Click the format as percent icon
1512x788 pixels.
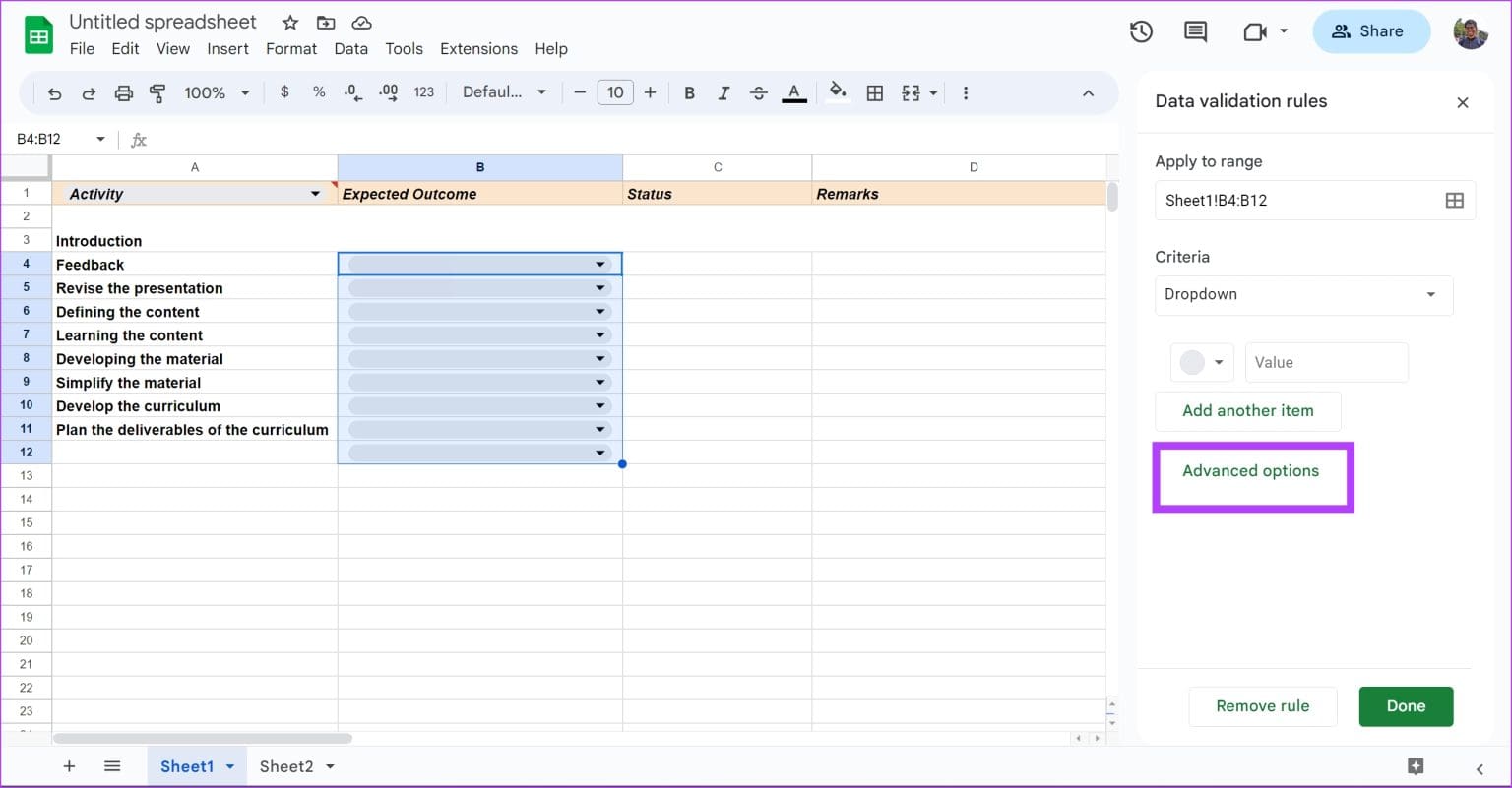click(x=319, y=91)
